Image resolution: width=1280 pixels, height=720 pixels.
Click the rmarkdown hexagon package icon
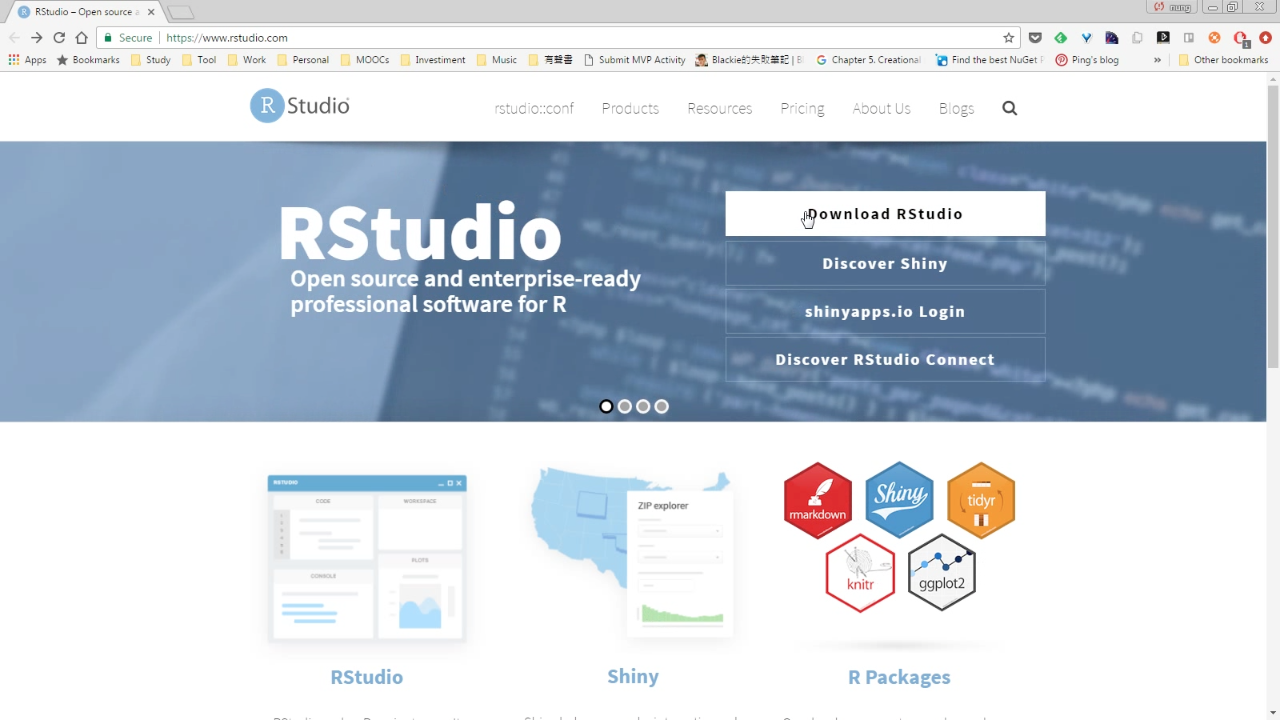click(x=818, y=500)
